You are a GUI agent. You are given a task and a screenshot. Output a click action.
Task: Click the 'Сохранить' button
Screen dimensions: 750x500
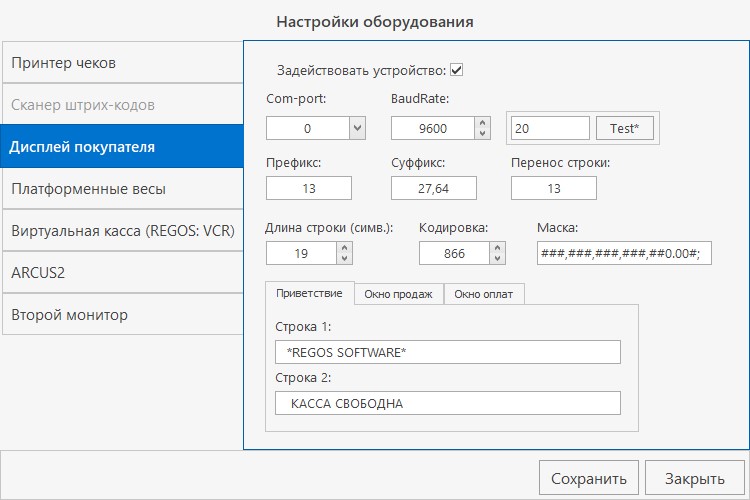[588, 478]
